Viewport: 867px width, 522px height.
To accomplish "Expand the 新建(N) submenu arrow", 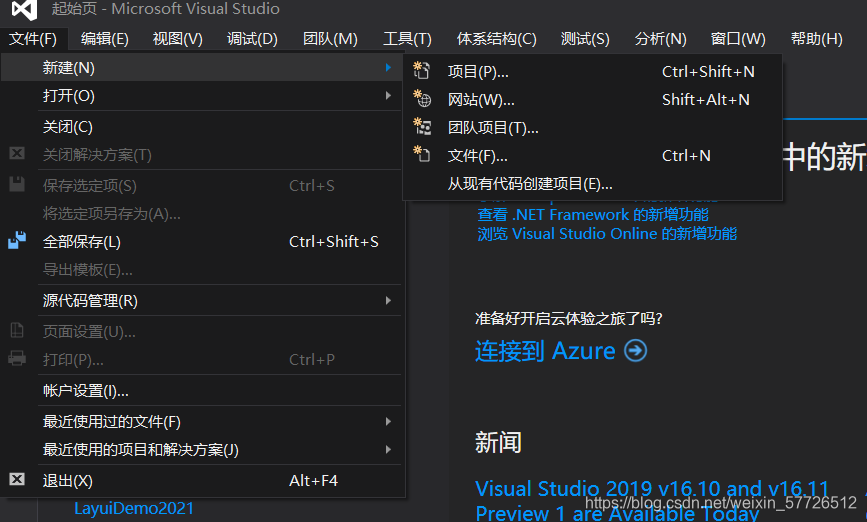I will [x=388, y=67].
